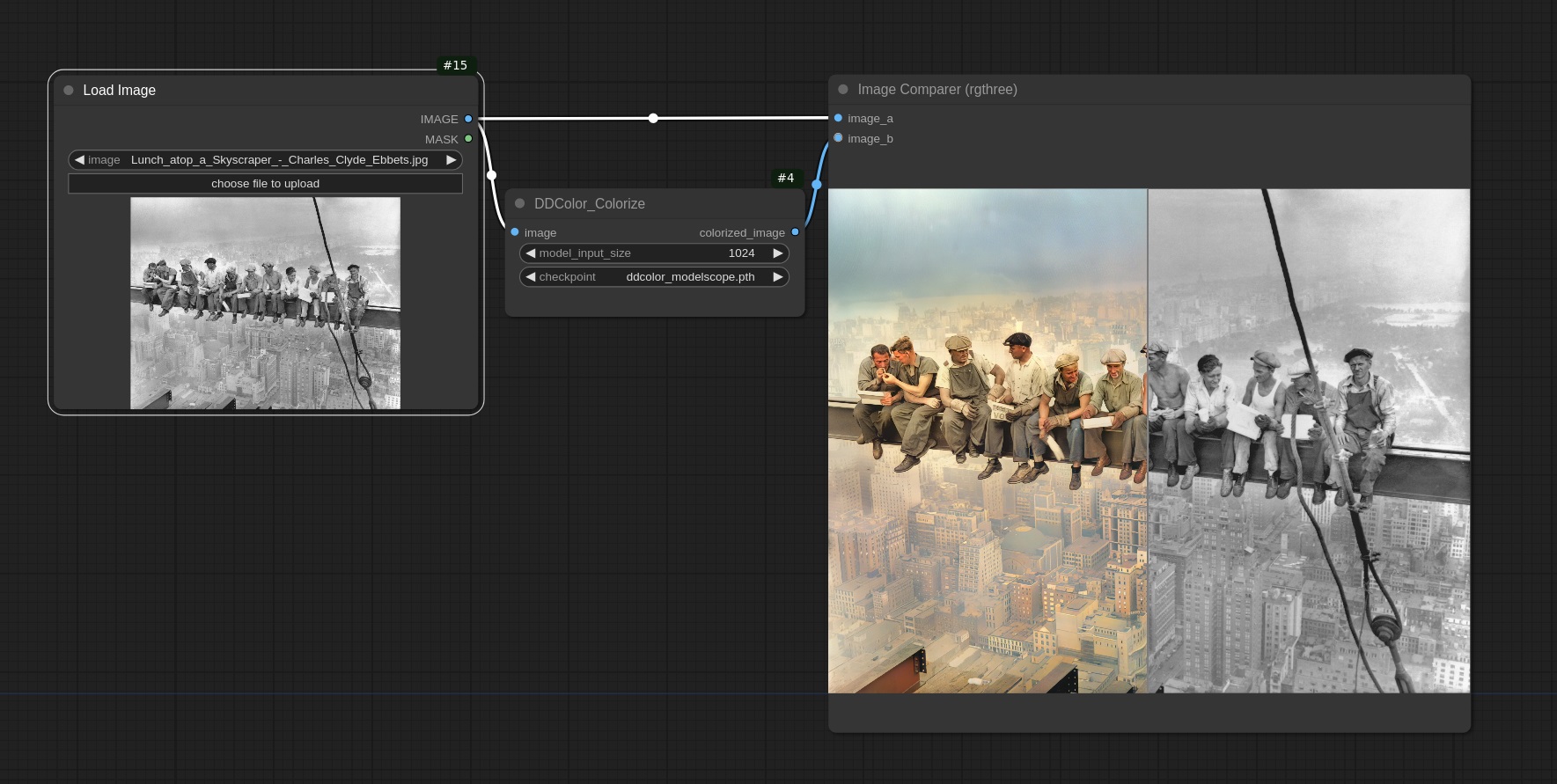Click the colorized_image output port
This screenshot has height=784, width=1557.
click(795, 232)
